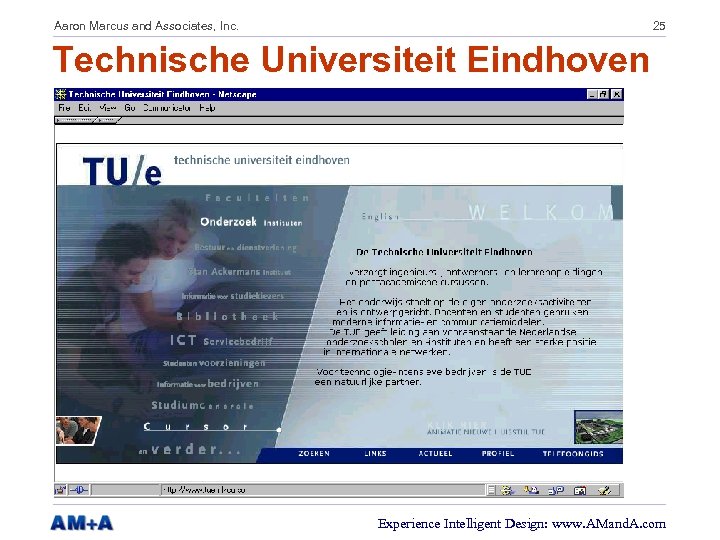
Task: Open the Bestuur en dienstverlening link
Action: pos(245,248)
